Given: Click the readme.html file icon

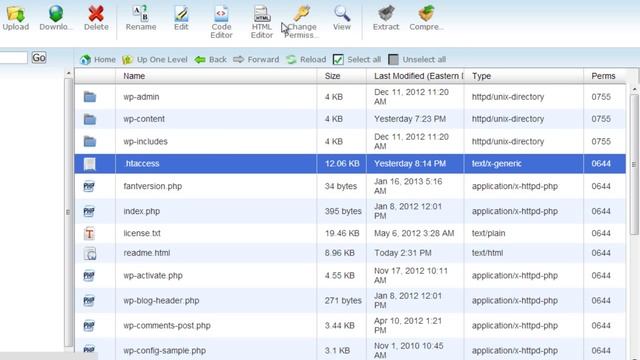Looking at the screenshot, I should click(x=90, y=253).
